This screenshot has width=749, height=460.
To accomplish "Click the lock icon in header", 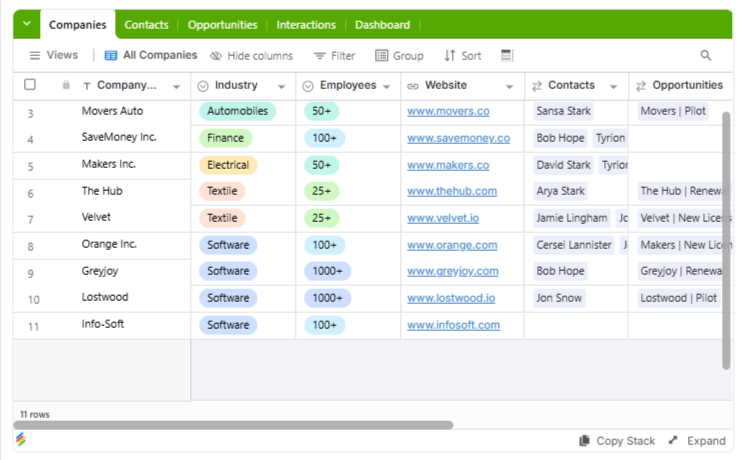I will 66,85.
